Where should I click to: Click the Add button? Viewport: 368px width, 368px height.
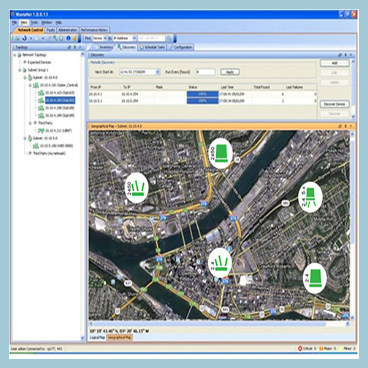[334, 63]
